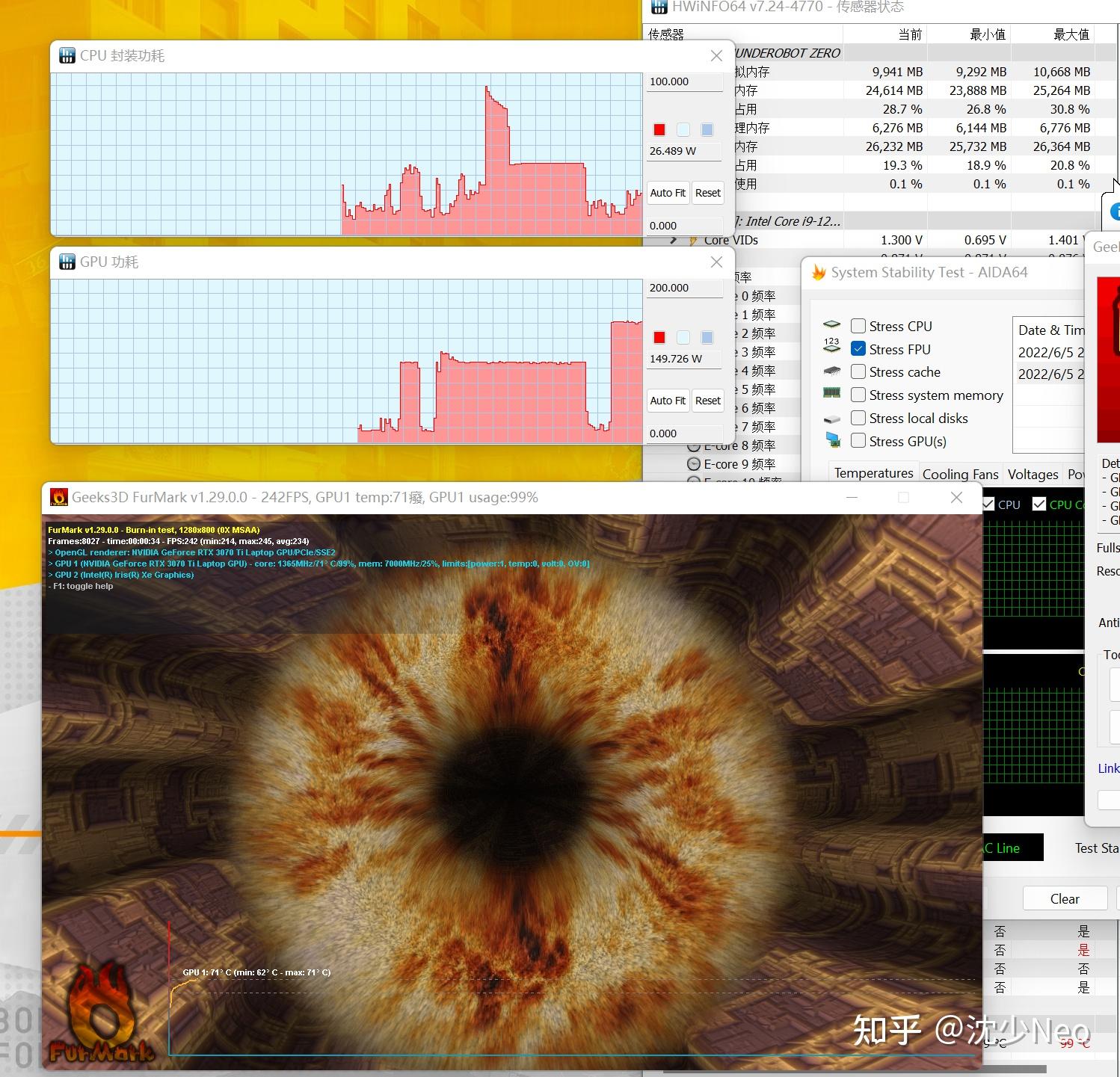The image size is (1120, 1077).
Task: Click the Clear button in AIDA64
Action: 1064,898
